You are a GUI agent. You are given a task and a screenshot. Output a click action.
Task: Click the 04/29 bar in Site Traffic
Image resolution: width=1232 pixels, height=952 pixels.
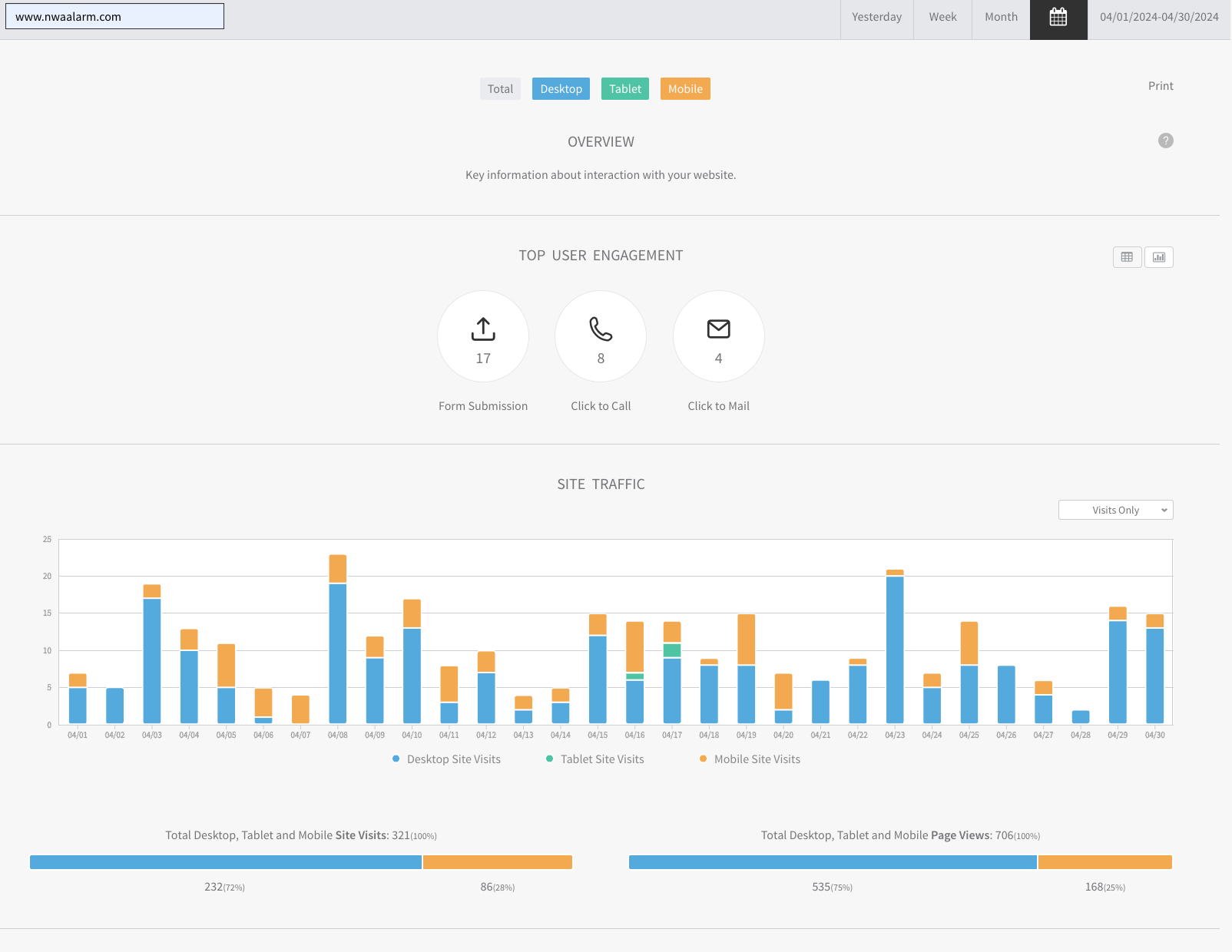[x=1118, y=665]
